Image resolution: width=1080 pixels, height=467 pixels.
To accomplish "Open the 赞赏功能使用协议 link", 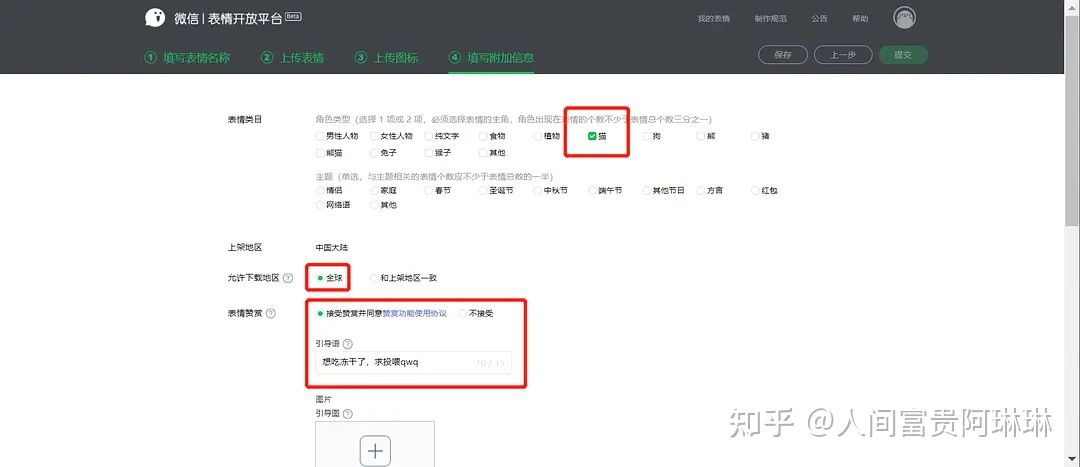I will click(415, 313).
